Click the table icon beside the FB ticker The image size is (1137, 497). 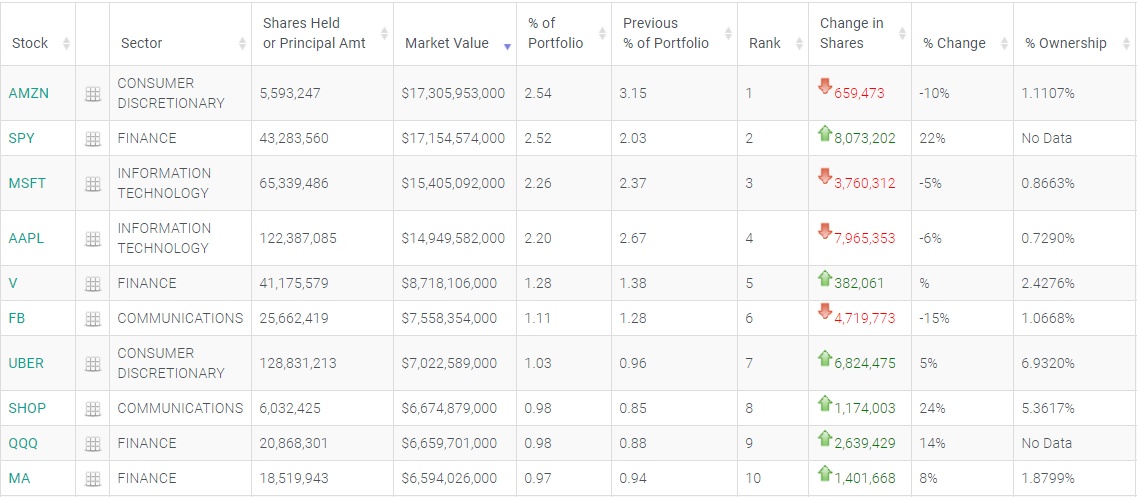tap(93, 319)
